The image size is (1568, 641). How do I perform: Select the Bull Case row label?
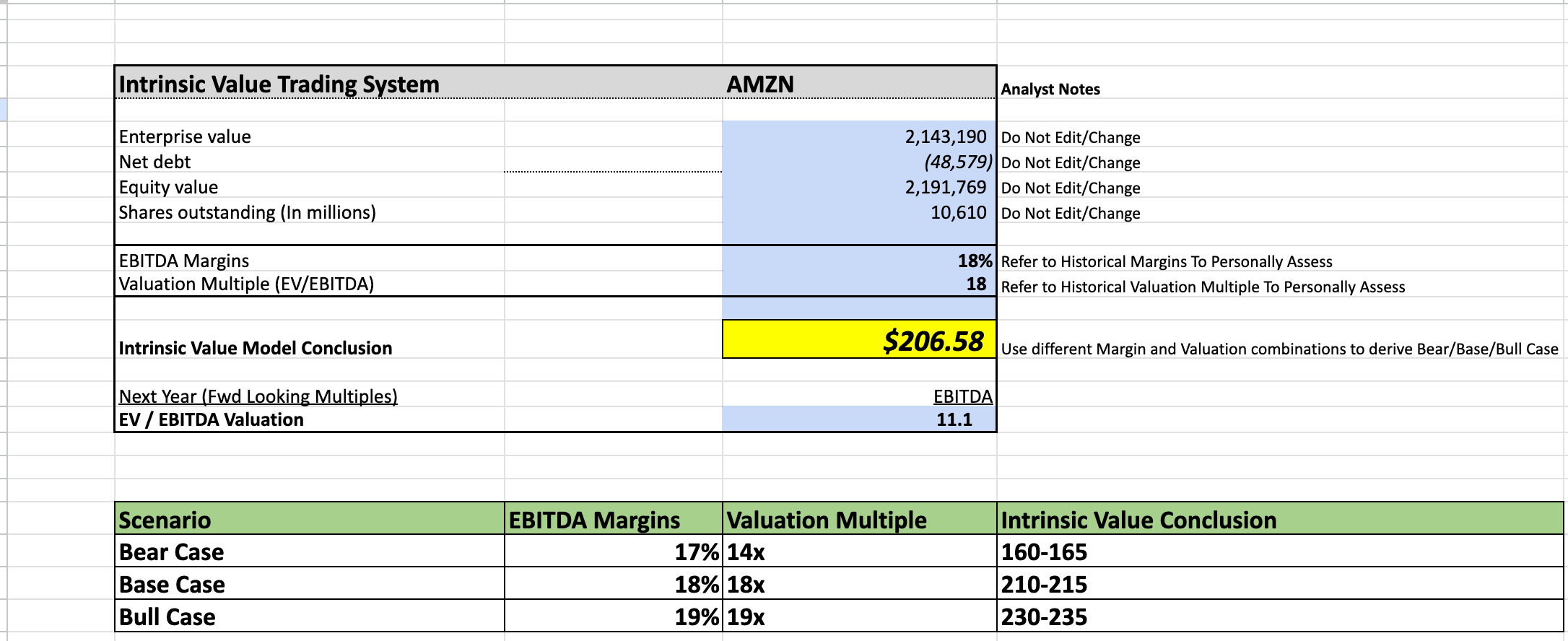(x=310, y=616)
